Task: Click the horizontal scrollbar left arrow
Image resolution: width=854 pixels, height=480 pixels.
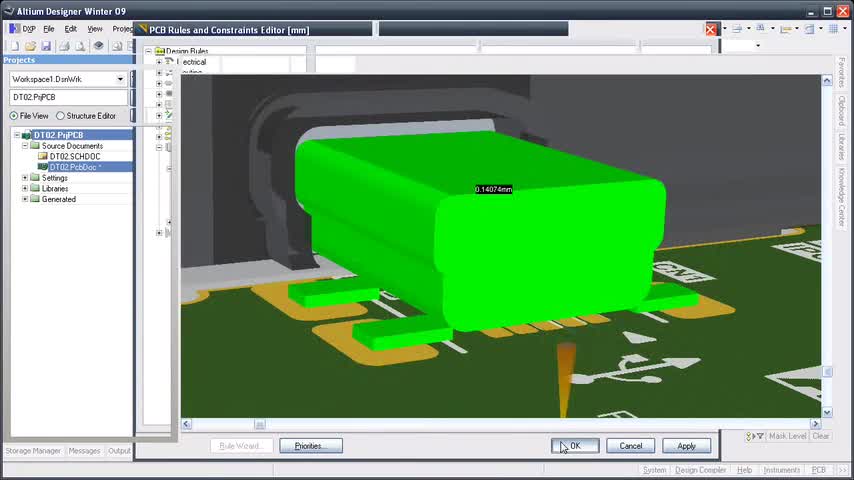Action: (x=187, y=424)
